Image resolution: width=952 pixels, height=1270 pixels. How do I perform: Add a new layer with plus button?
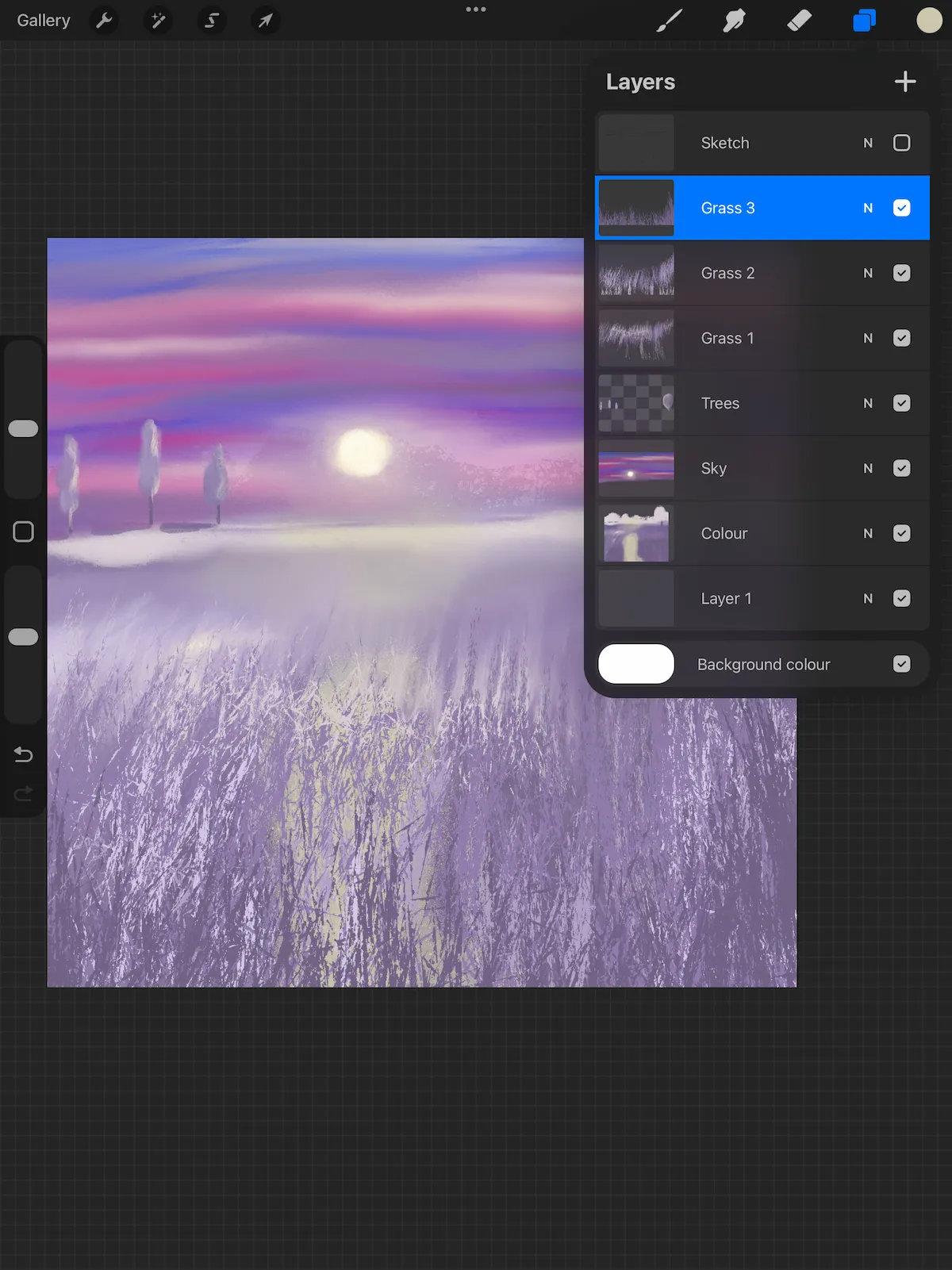click(x=904, y=82)
